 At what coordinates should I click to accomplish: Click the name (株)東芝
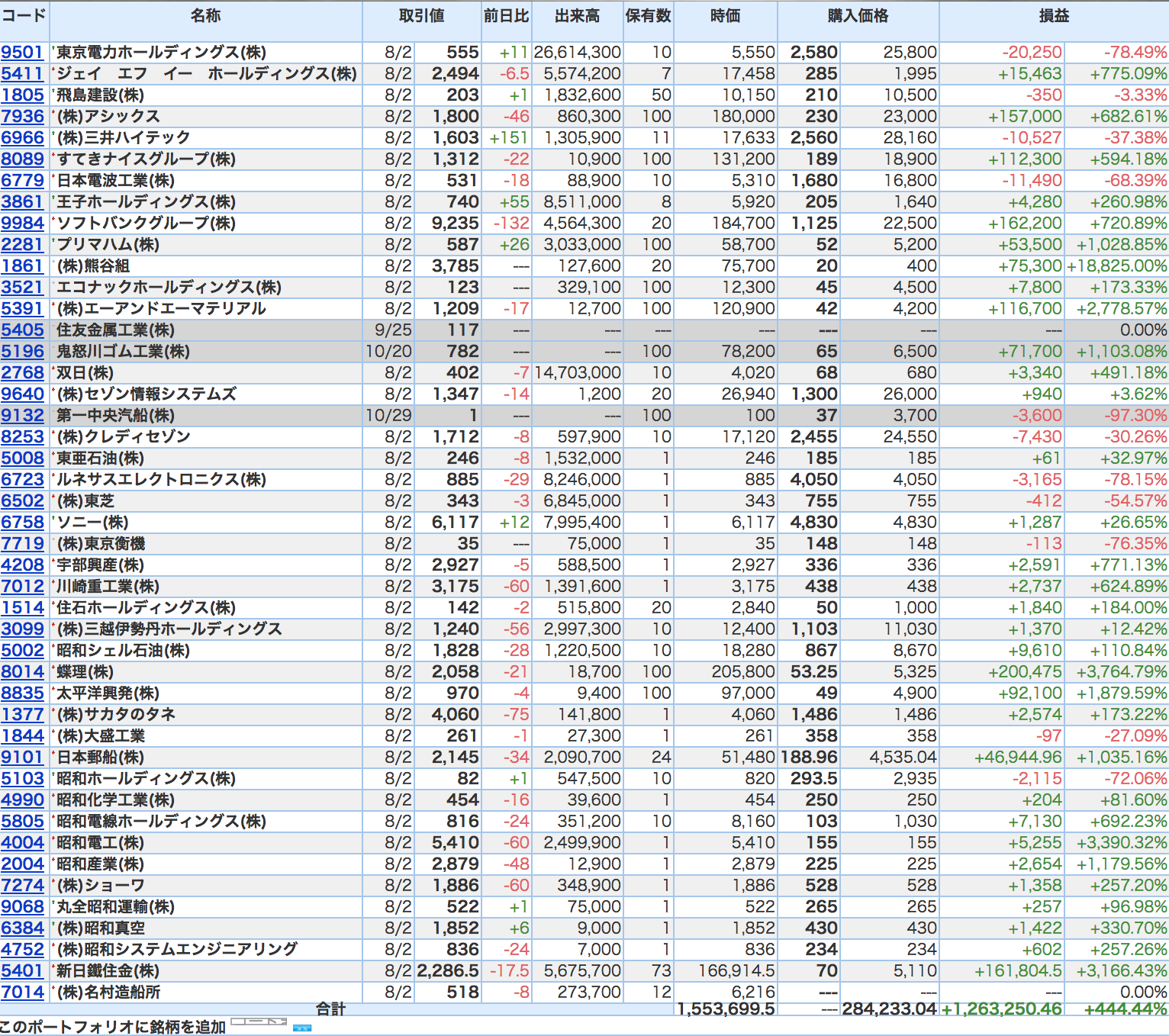coord(85,500)
